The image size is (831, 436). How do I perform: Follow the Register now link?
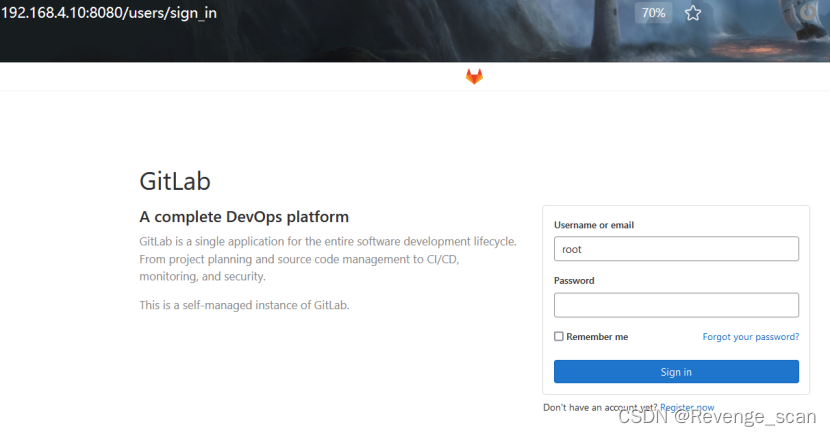click(x=687, y=407)
